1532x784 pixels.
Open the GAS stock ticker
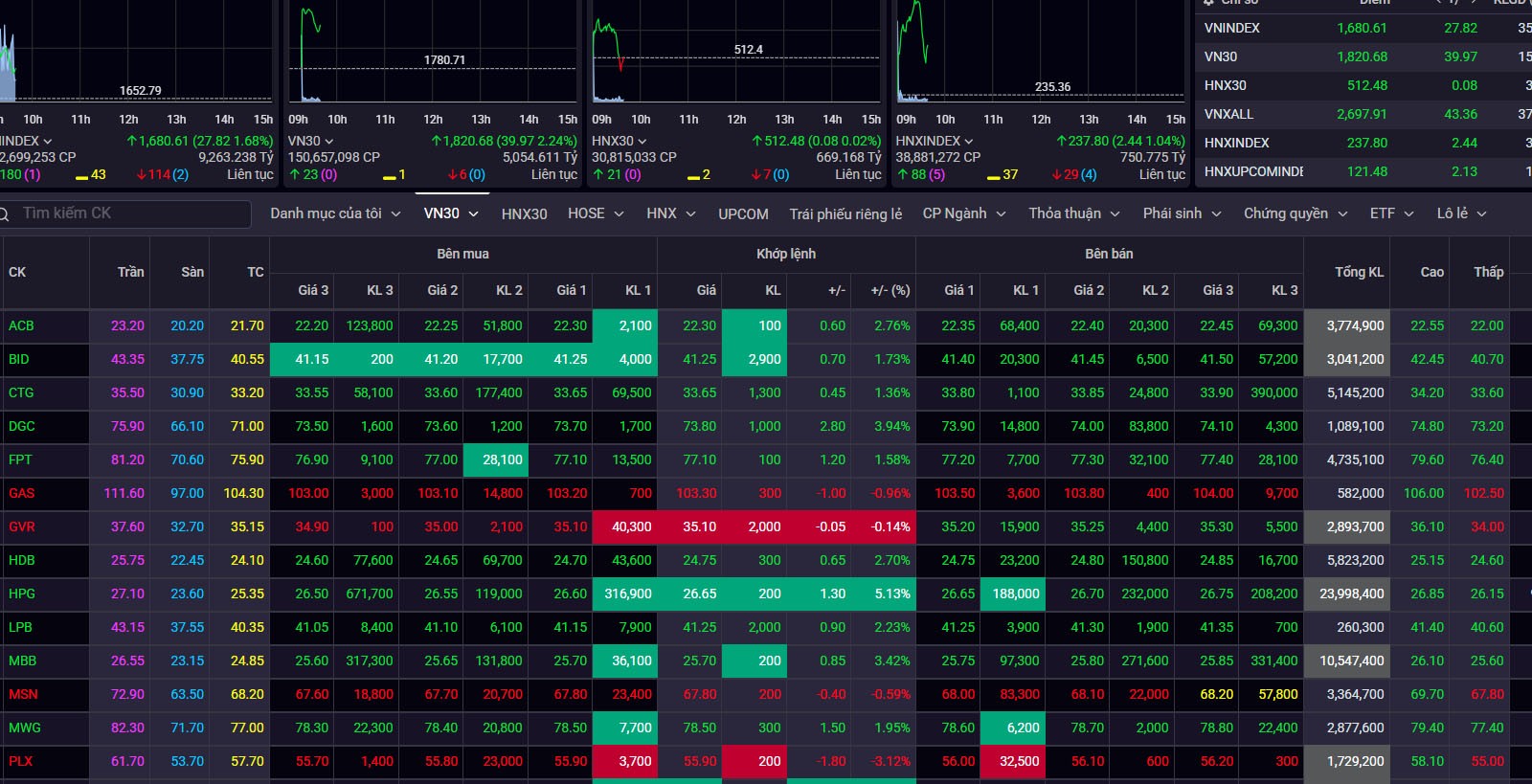coord(21,493)
